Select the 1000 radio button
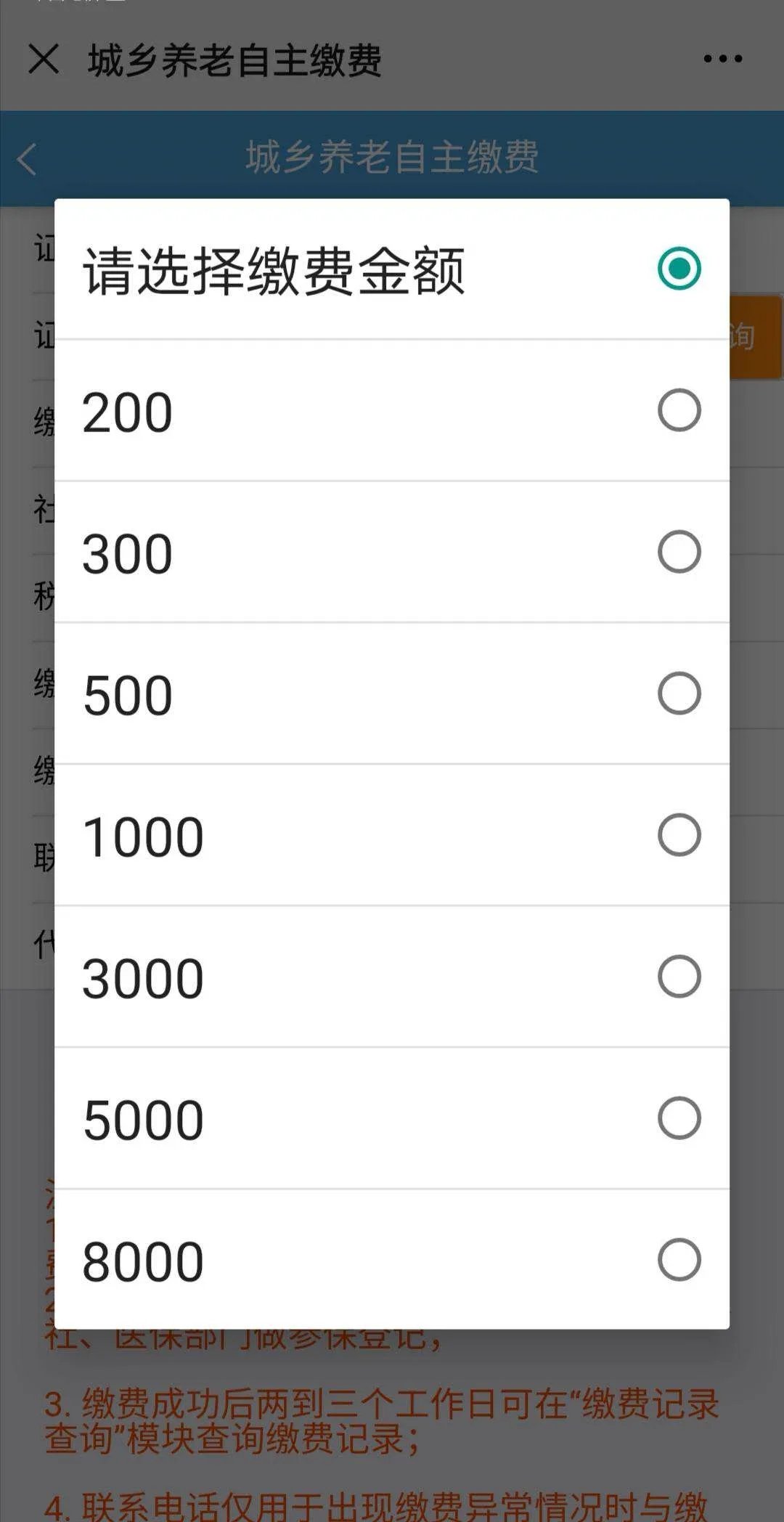Screen dimensions: 784x1522 [x=679, y=835]
